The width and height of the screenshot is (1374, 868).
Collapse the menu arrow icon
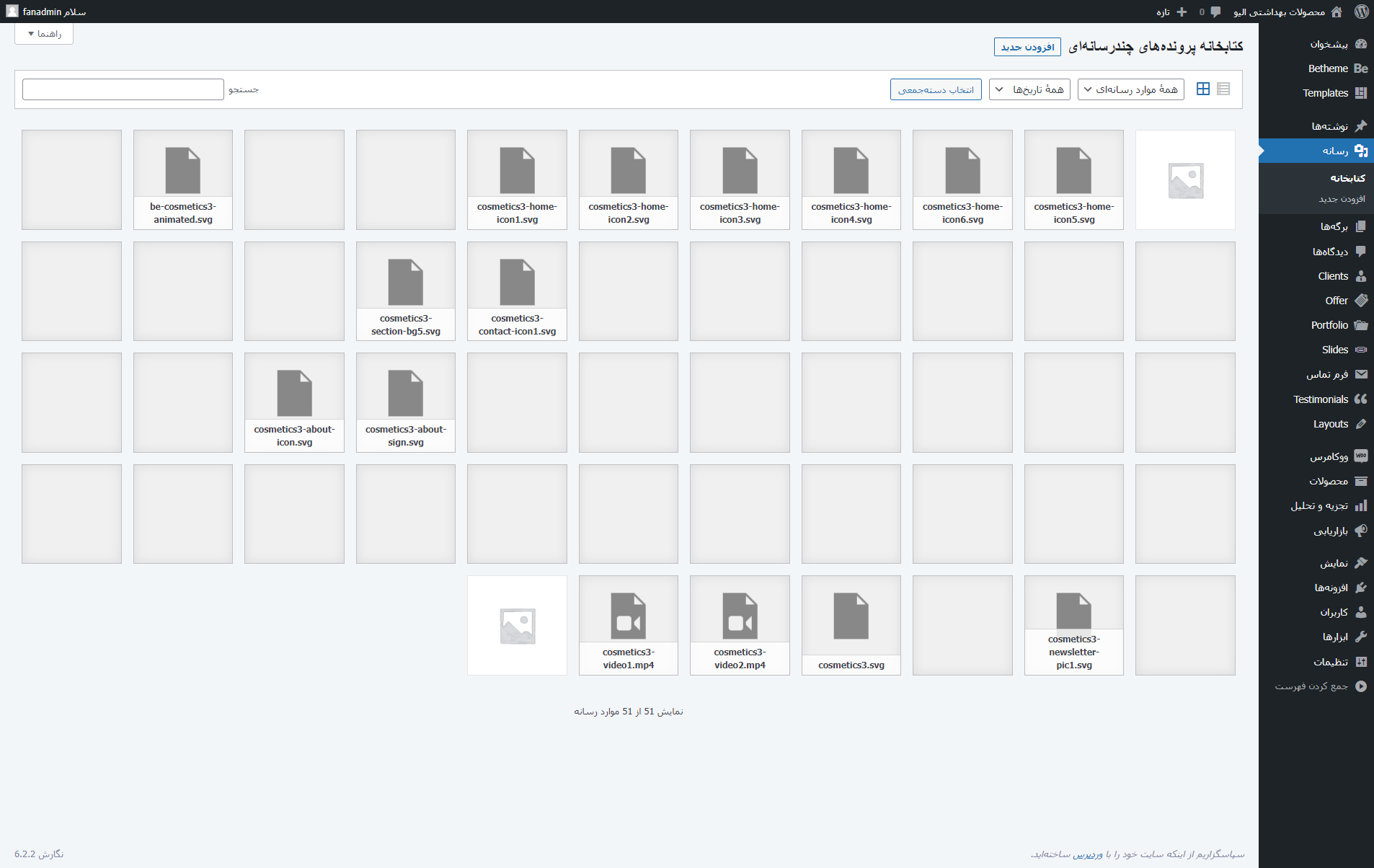pos(1361,686)
